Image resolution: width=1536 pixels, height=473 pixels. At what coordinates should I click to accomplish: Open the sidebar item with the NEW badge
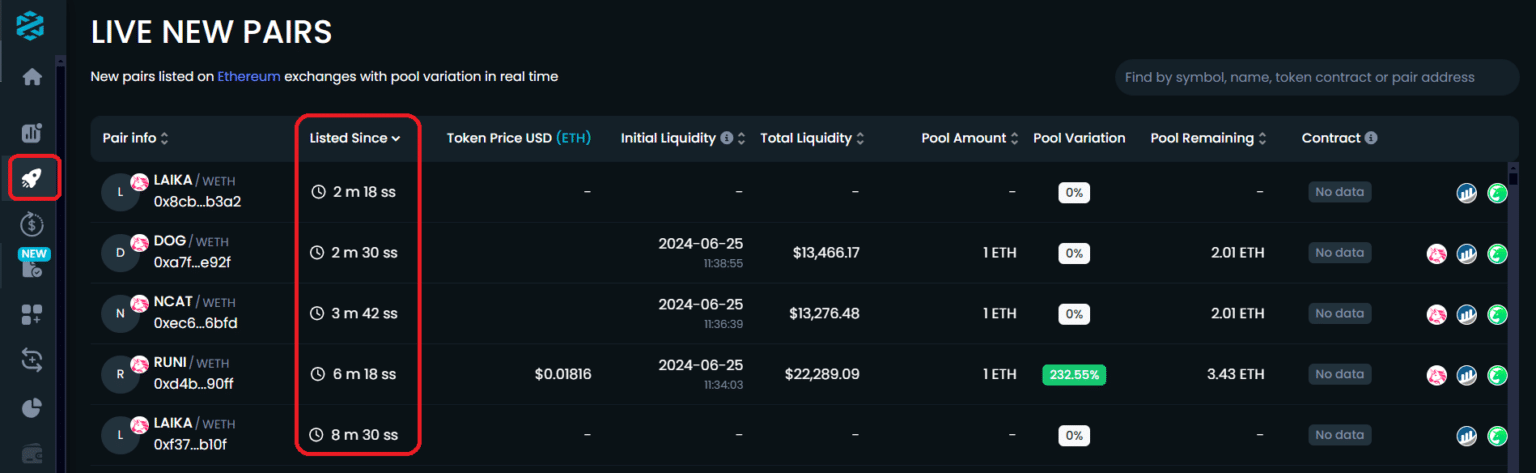pos(32,266)
